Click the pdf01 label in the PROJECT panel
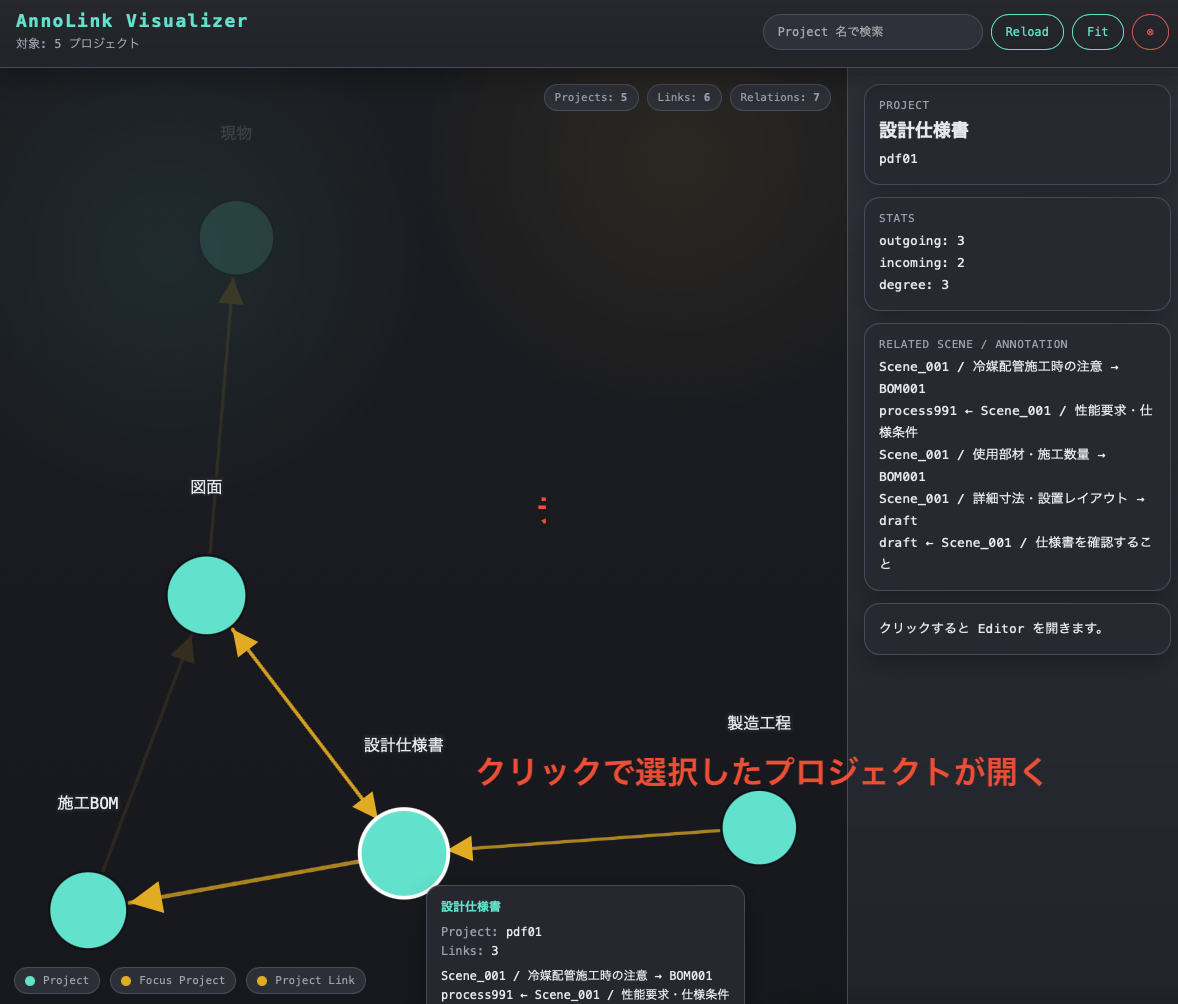This screenshot has height=1004, width=1178. [898, 158]
